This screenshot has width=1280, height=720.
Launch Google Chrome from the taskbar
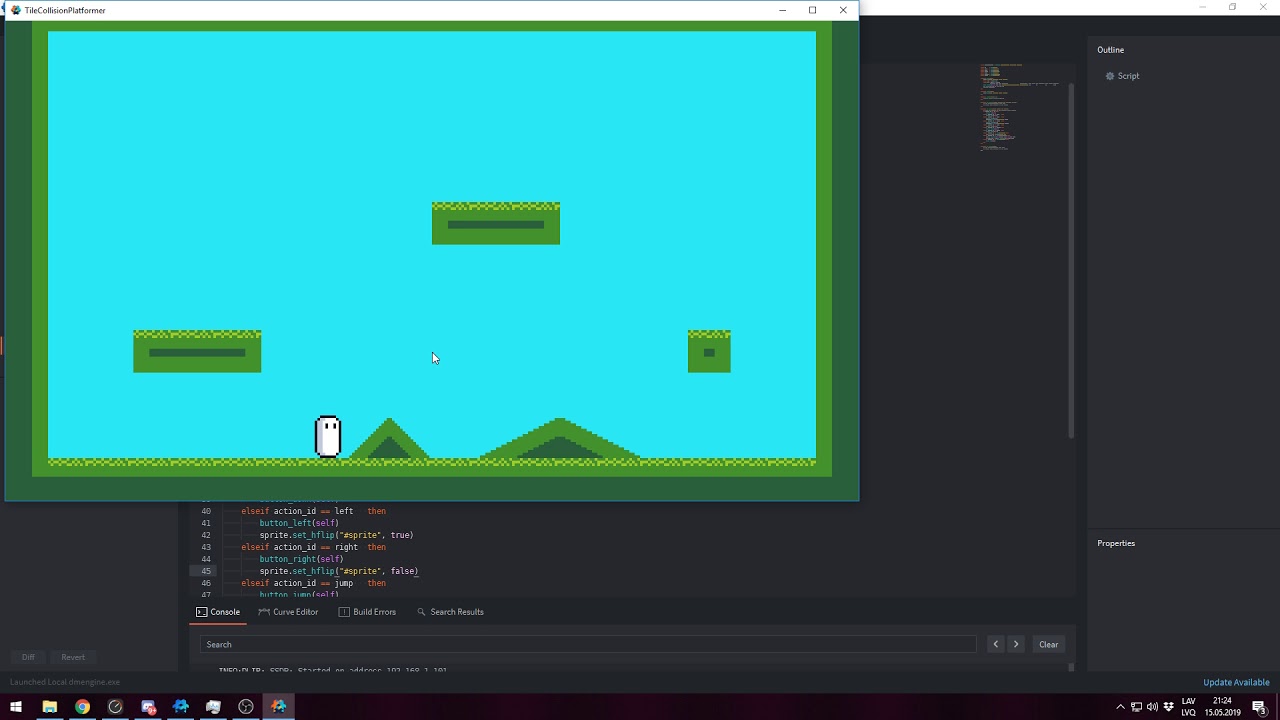point(82,707)
